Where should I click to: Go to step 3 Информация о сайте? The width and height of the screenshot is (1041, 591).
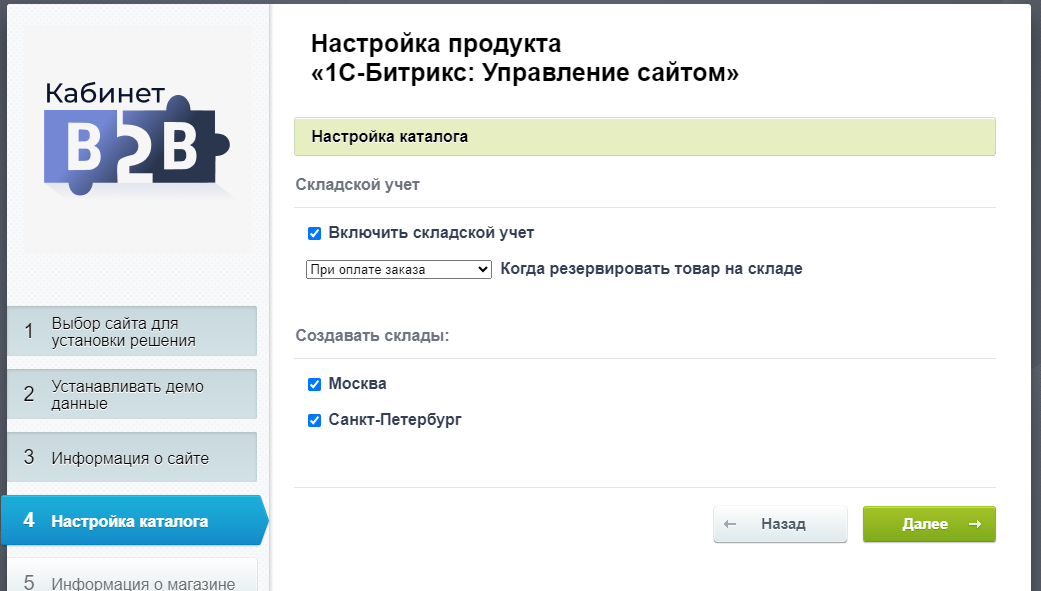[x=131, y=458]
